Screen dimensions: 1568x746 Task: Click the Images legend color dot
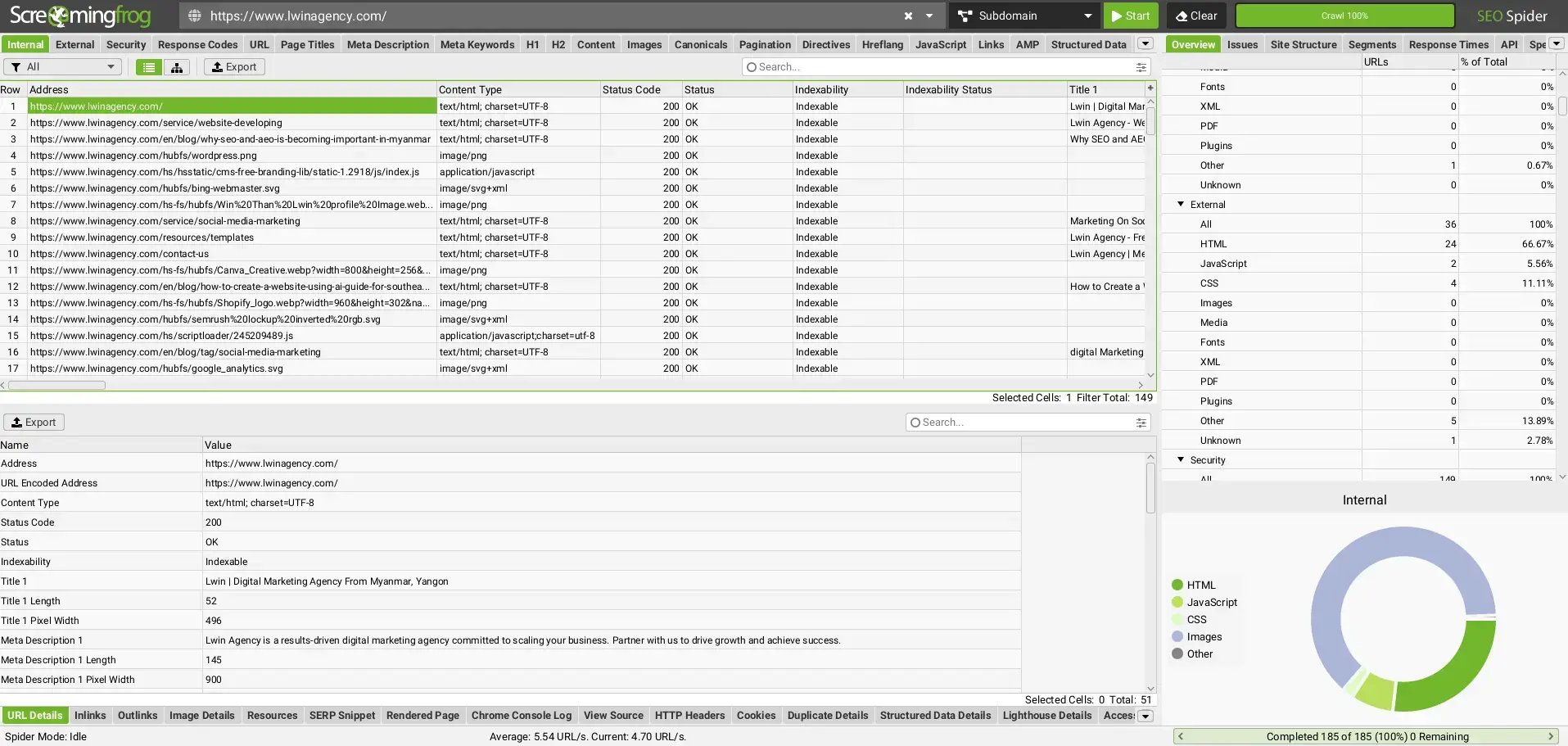point(1177,636)
